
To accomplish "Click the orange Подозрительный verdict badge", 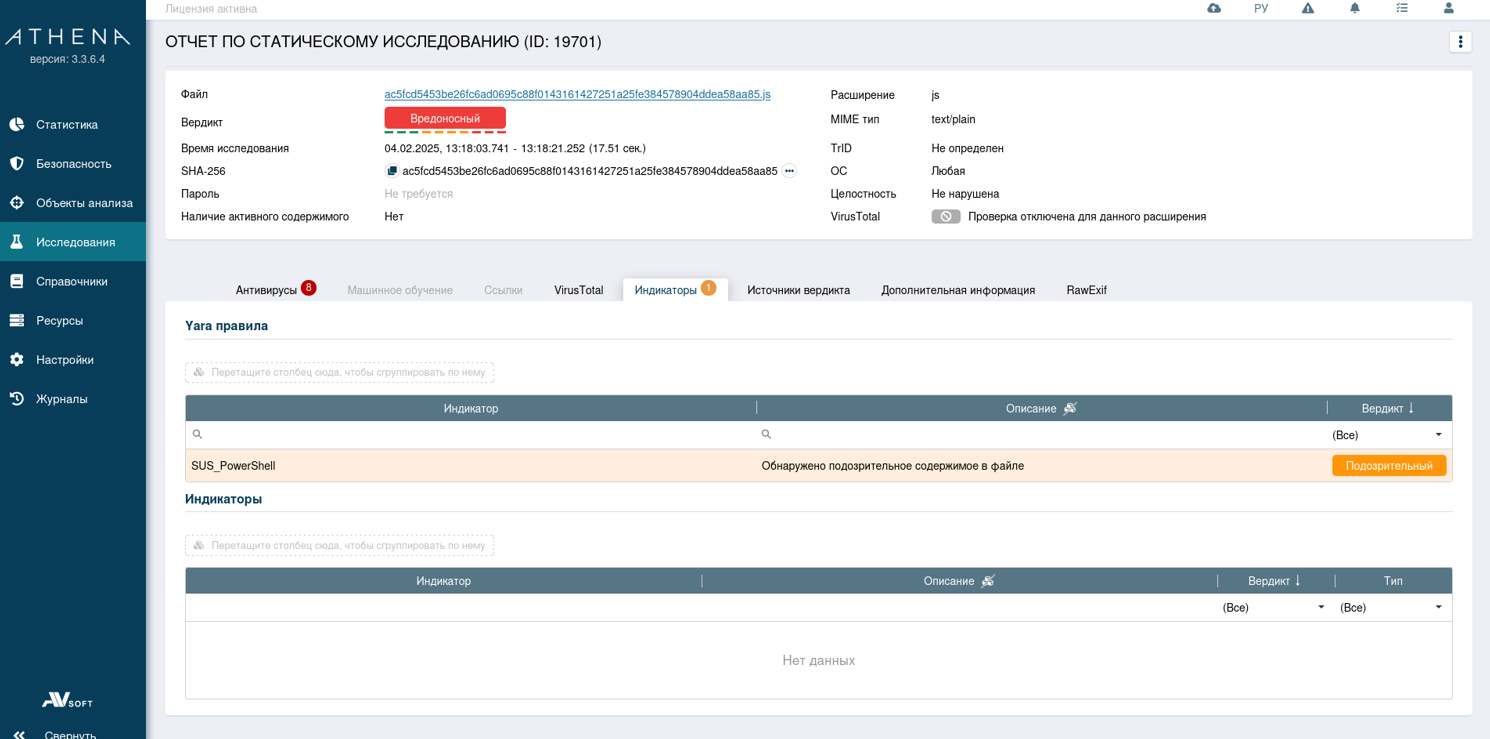I will [x=1388, y=466].
